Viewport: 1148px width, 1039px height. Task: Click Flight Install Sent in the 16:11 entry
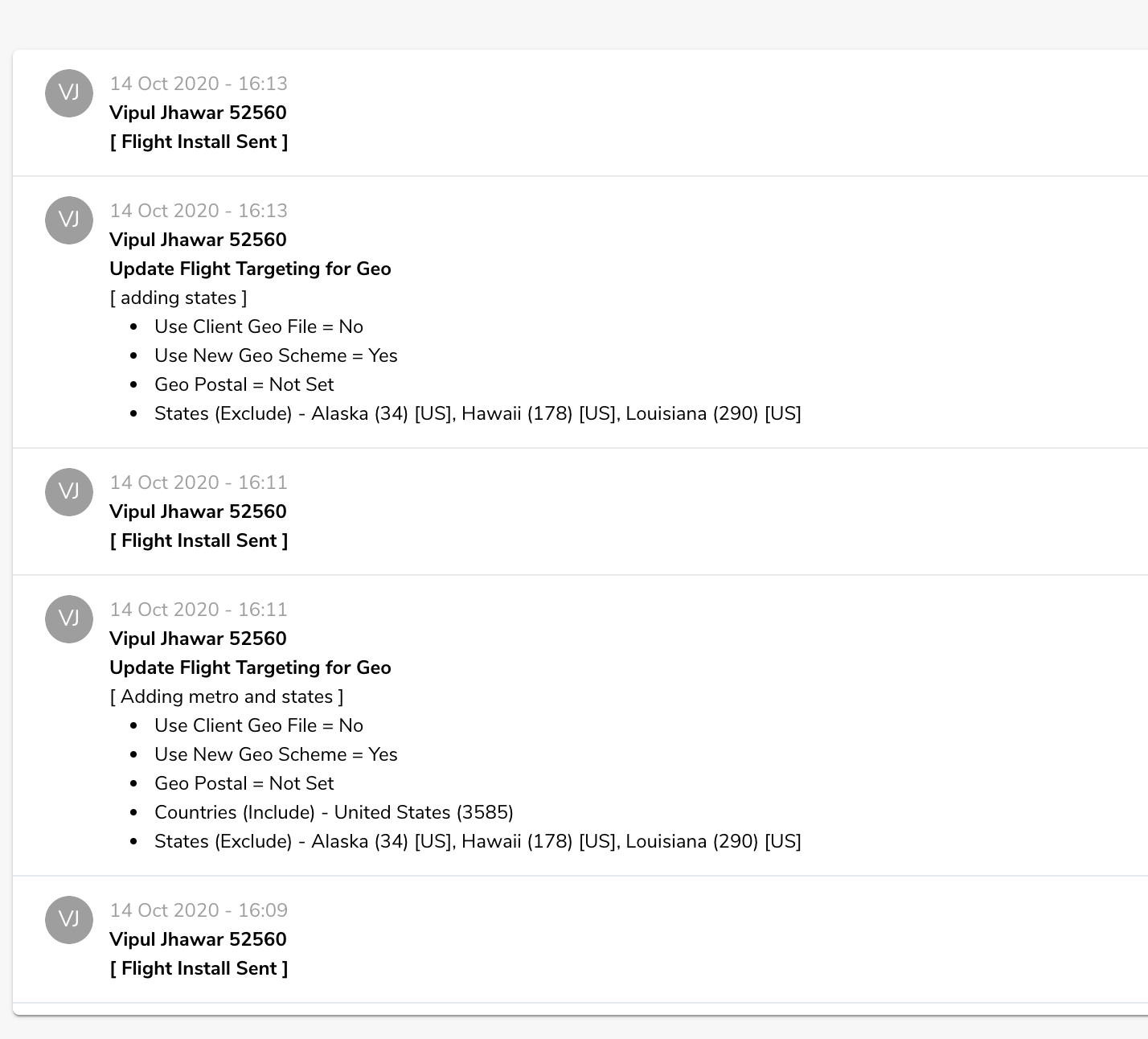pyautogui.click(x=199, y=540)
